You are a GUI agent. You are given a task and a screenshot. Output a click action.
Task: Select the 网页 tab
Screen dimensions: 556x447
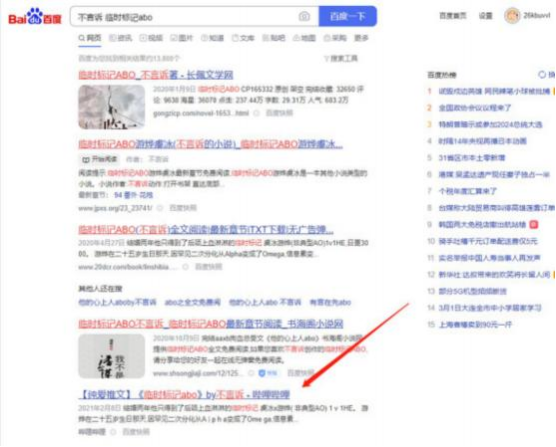[x=90, y=38]
